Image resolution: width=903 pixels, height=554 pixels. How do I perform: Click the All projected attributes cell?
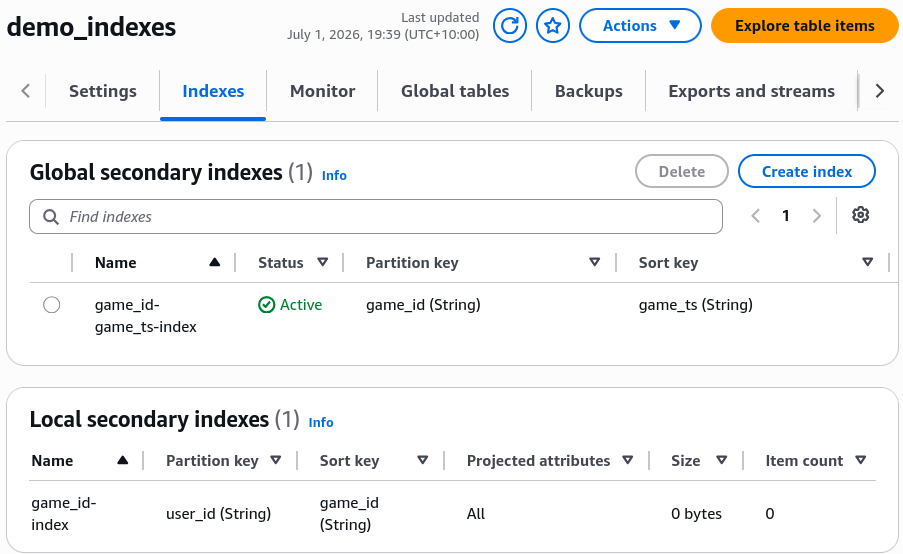476,514
